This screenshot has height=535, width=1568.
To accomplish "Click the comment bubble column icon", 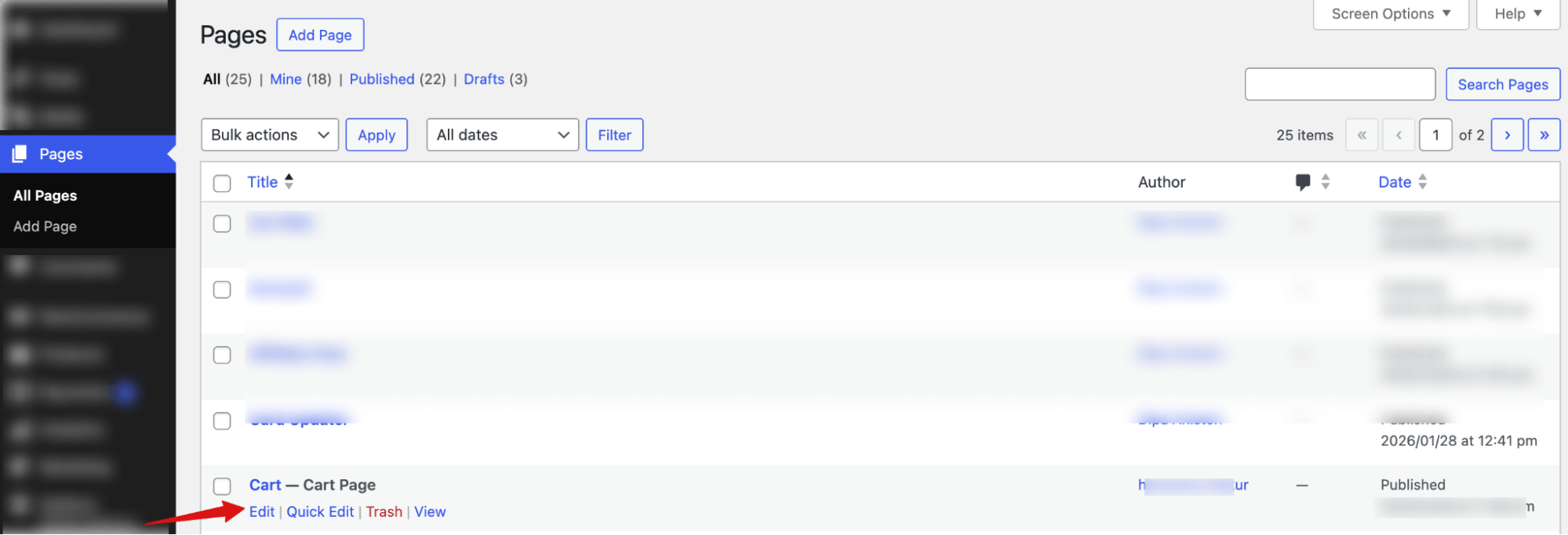I will pos(1302,181).
